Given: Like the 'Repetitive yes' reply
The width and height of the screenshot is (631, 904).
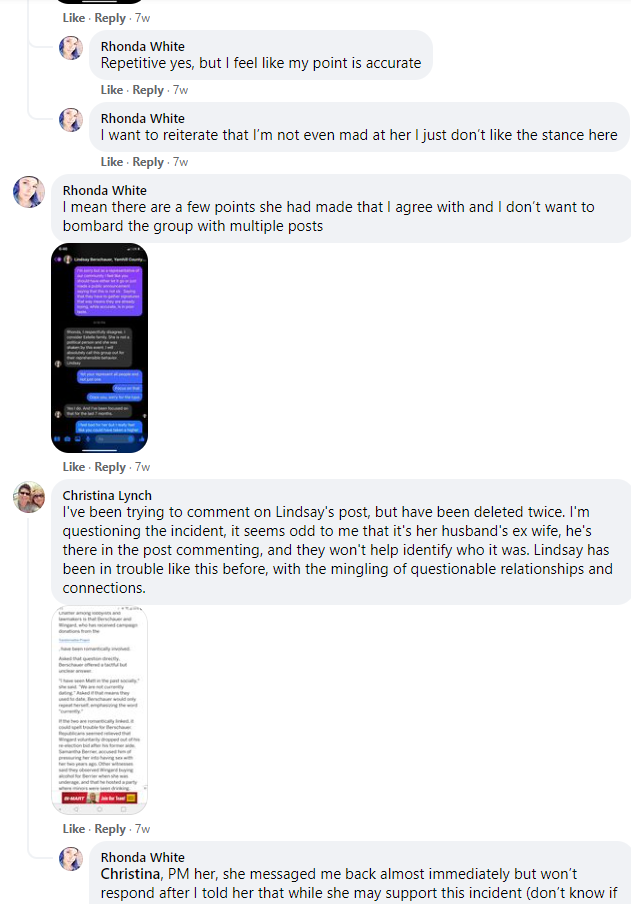Looking at the screenshot, I should 111,90.
